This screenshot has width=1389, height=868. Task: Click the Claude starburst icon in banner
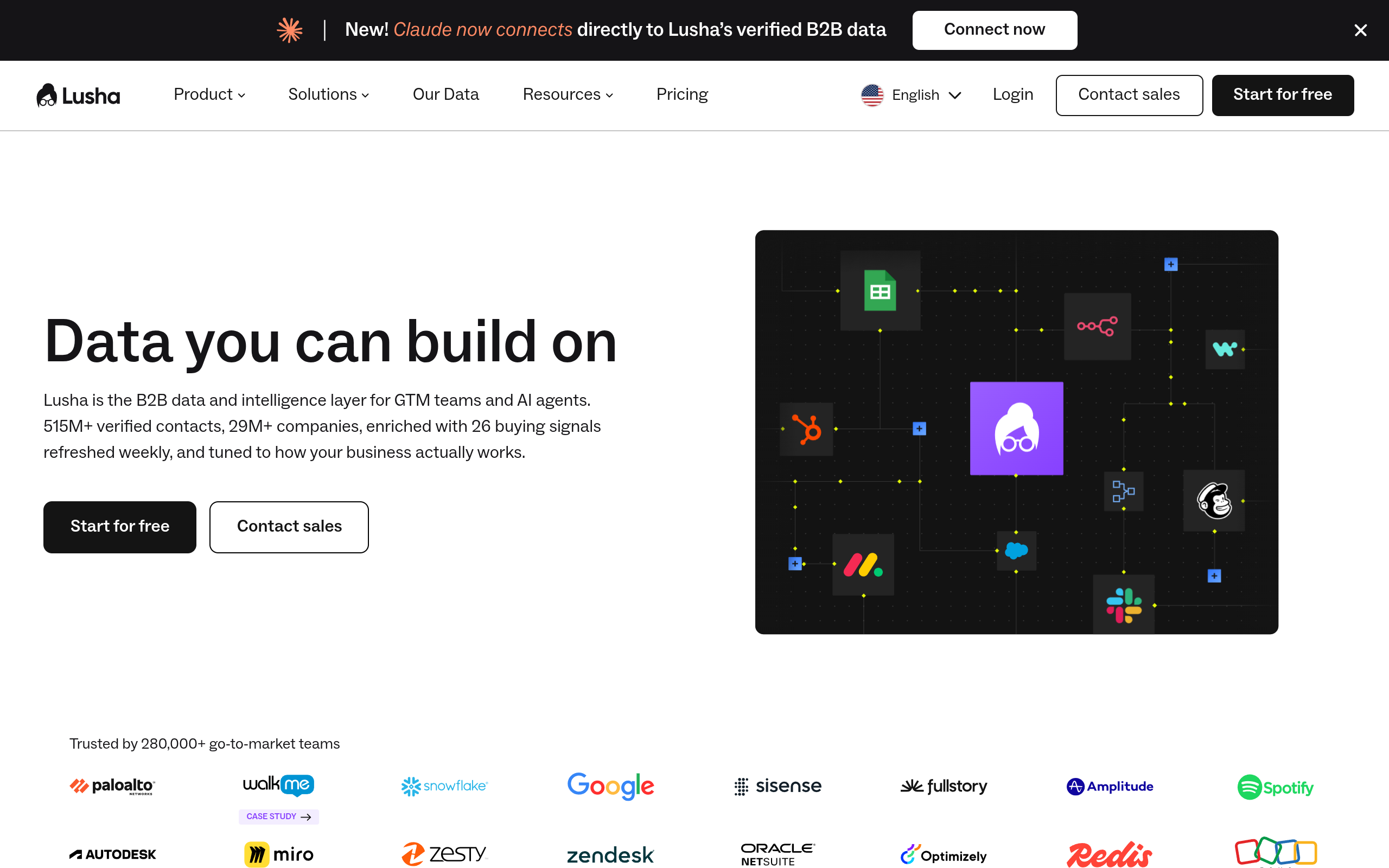tap(290, 30)
